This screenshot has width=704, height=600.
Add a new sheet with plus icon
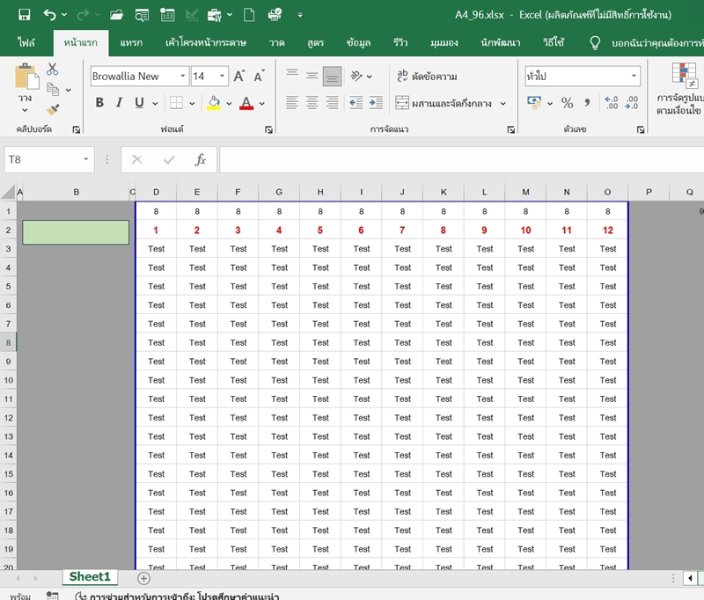coord(143,578)
